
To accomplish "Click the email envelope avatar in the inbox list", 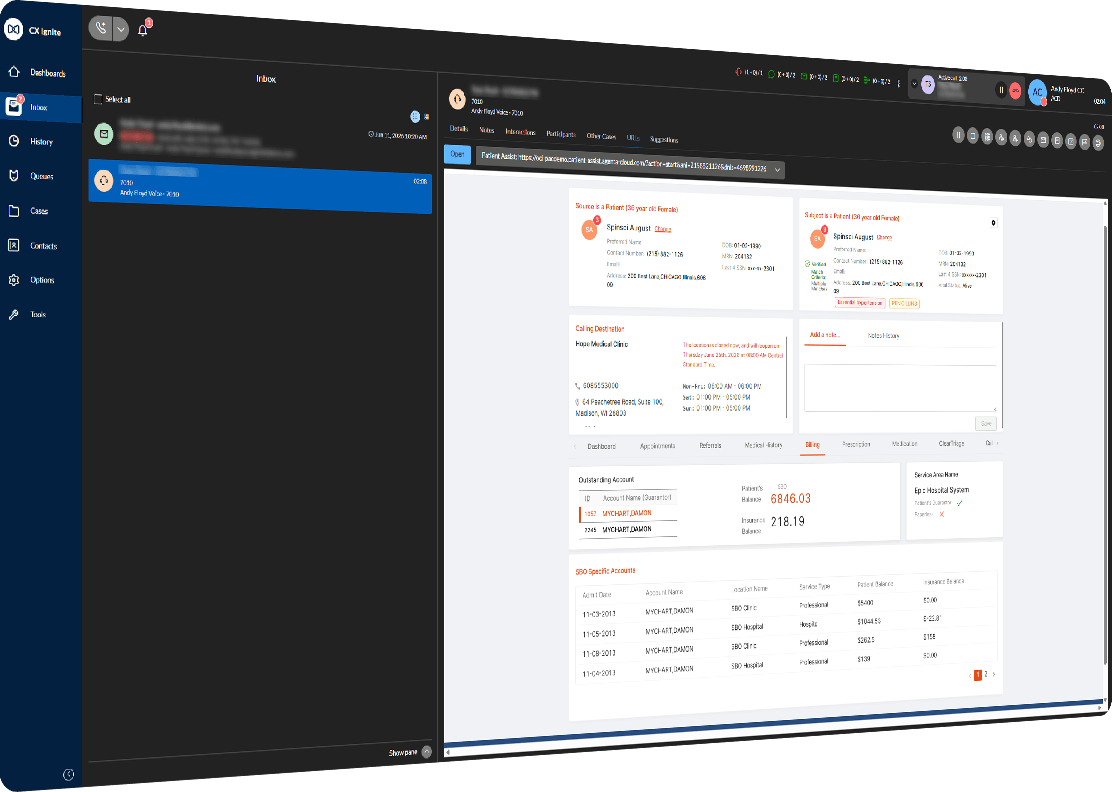I will [x=104, y=133].
